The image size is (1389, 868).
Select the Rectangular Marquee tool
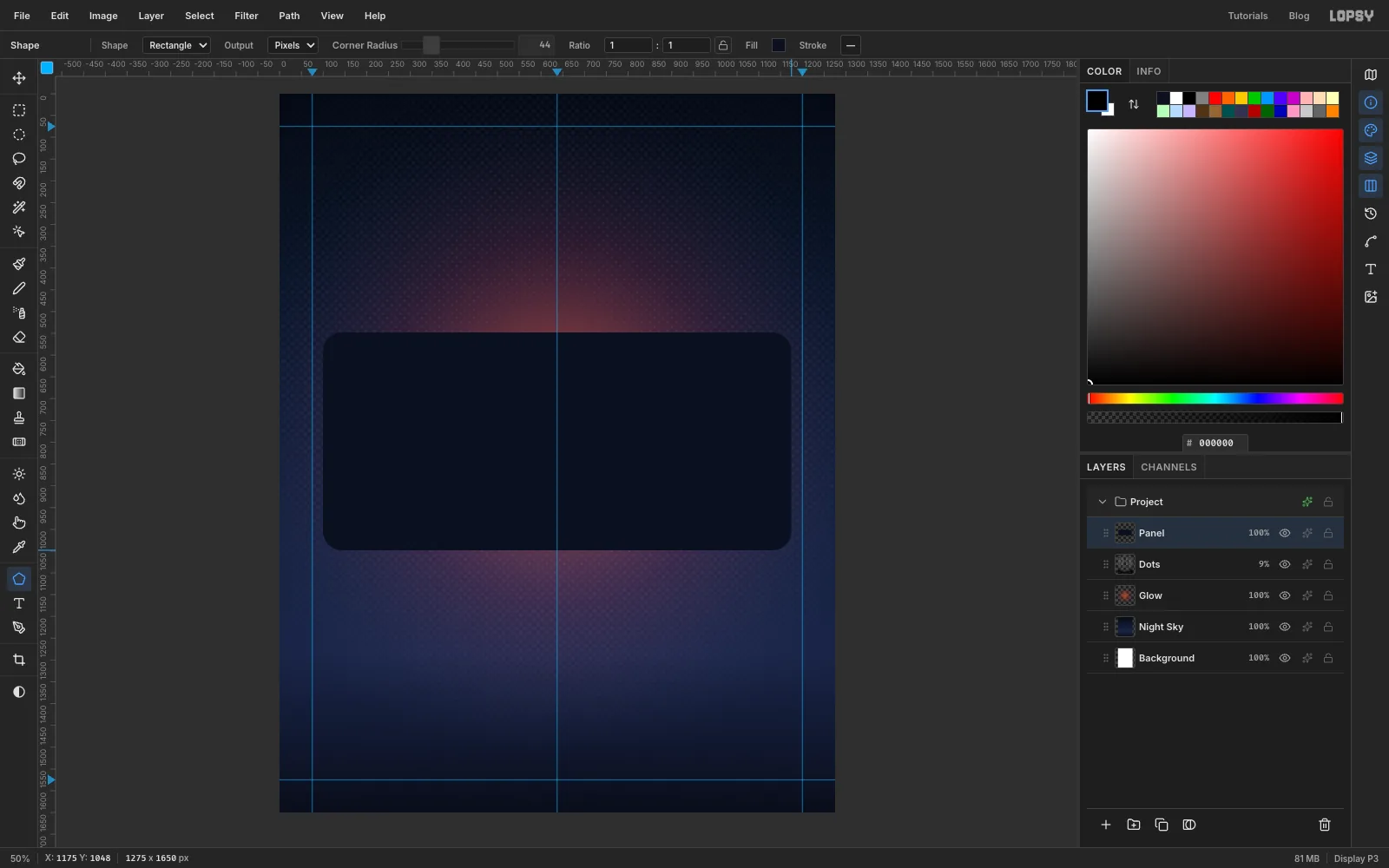click(x=19, y=110)
